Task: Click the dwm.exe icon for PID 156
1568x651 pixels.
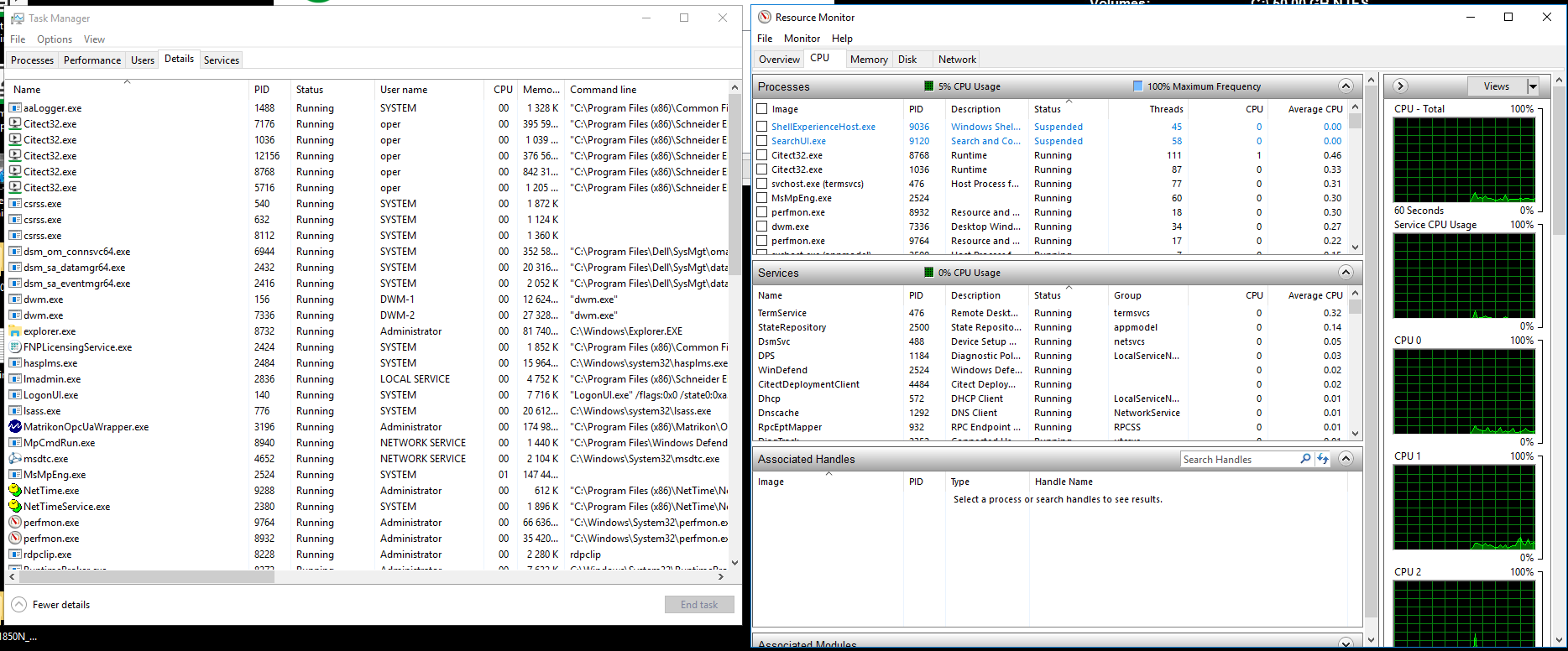Action: click(x=15, y=299)
